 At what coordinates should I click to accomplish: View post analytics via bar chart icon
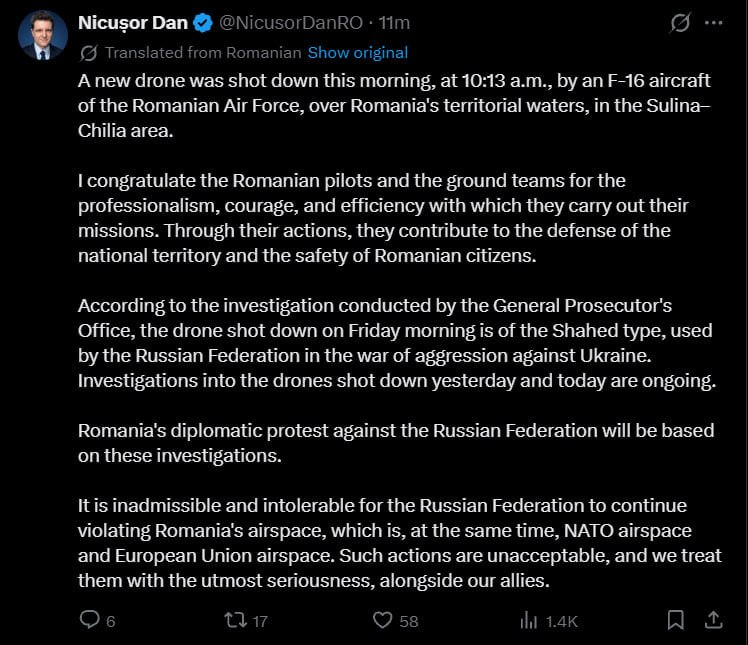(529, 620)
